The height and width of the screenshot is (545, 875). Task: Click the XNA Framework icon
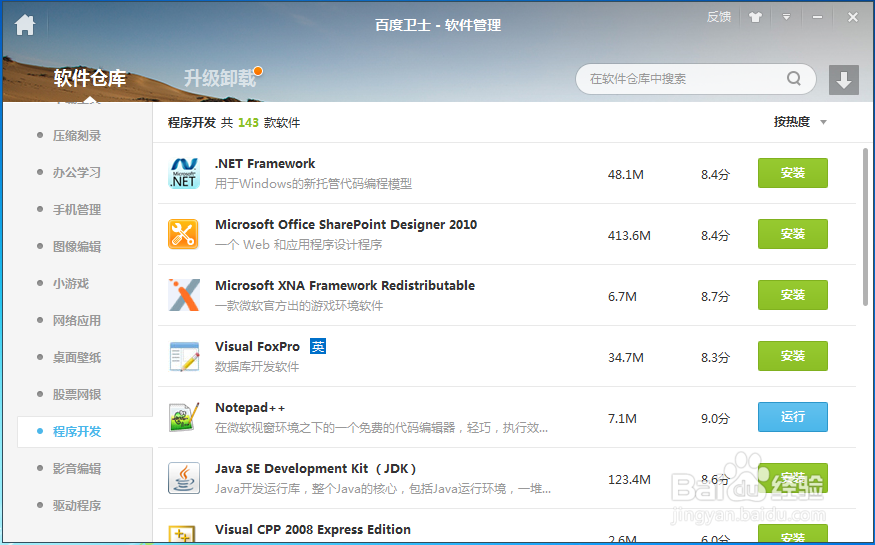(x=184, y=295)
